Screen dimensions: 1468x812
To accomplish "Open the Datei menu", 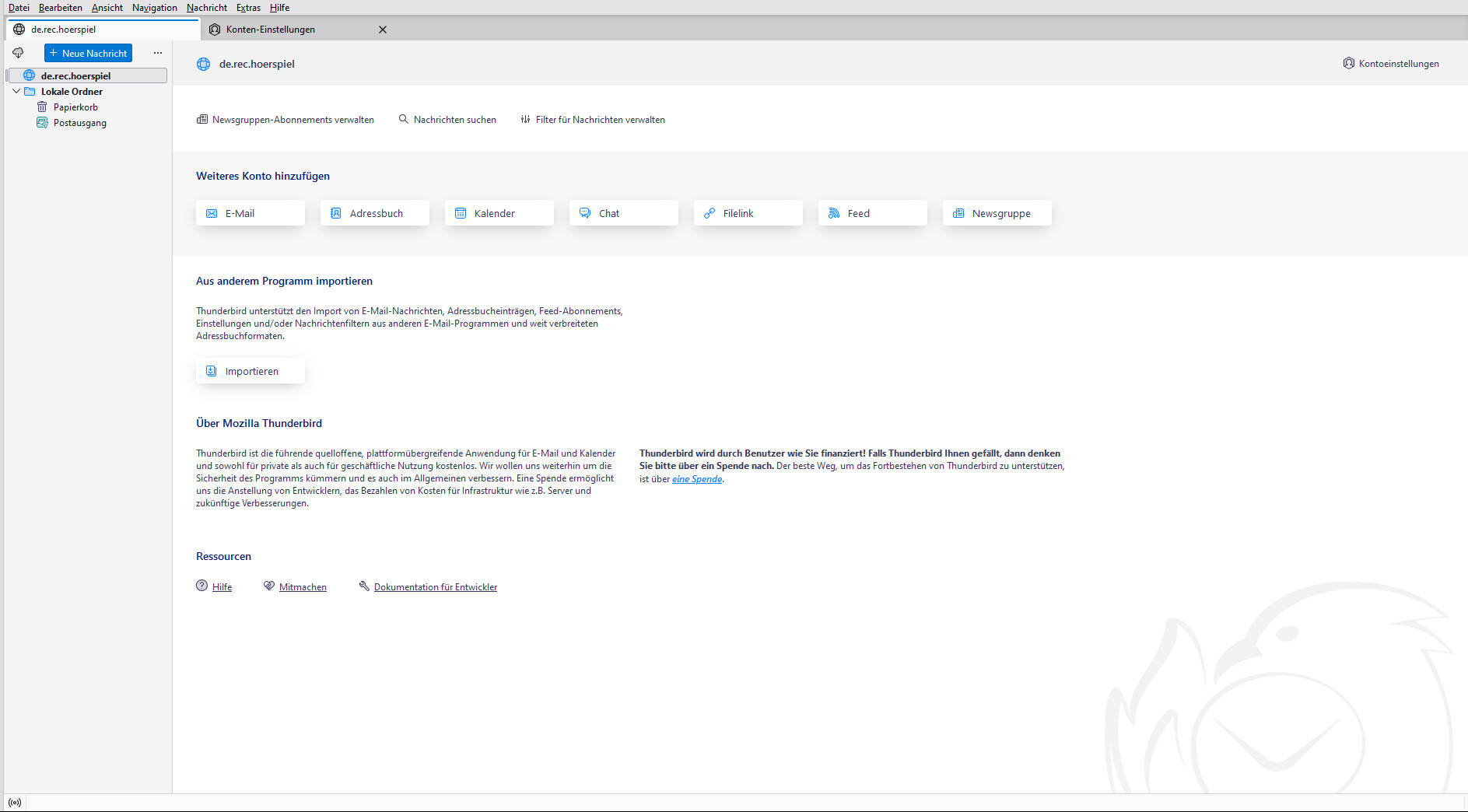I will [19, 8].
